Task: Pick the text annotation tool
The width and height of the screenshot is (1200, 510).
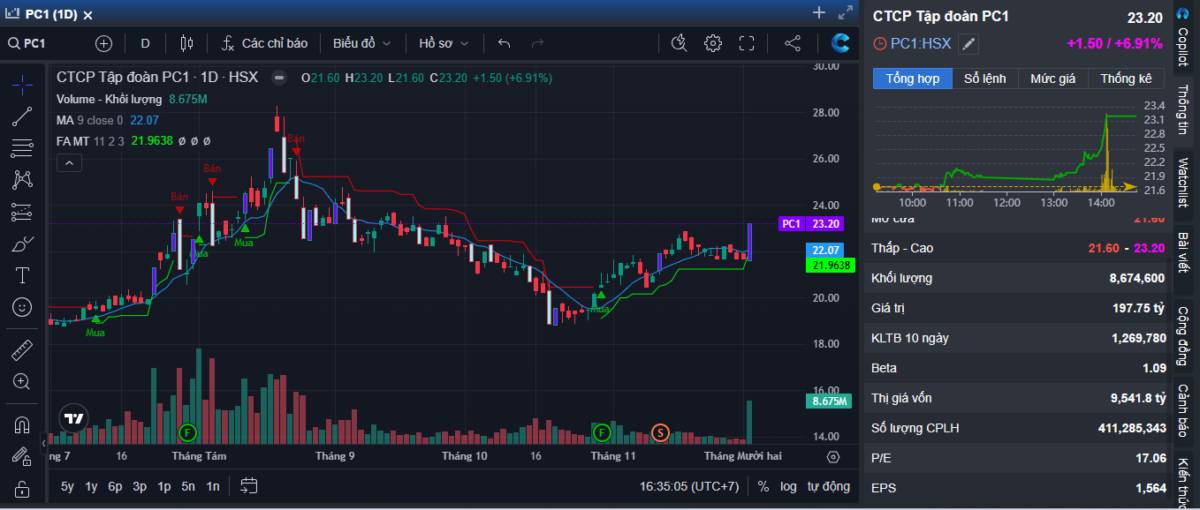Action: coord(22,275)
